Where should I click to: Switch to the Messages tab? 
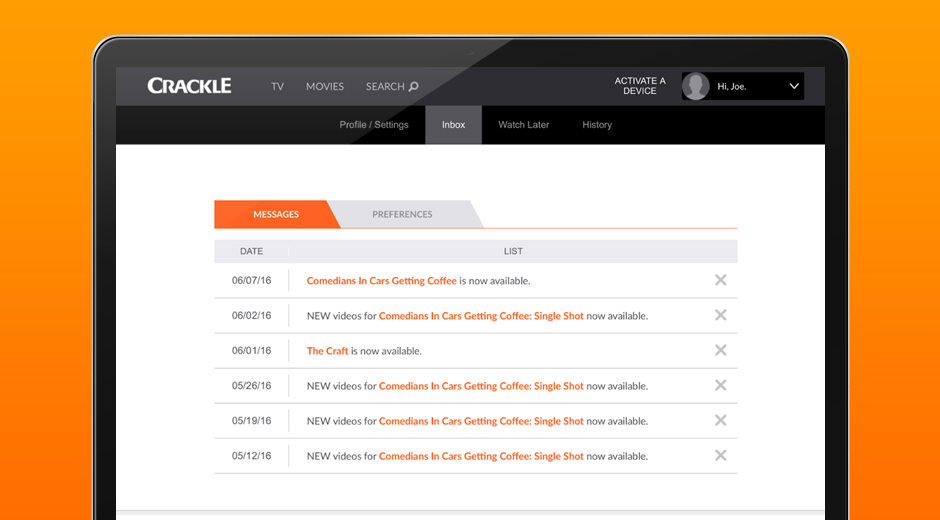276,214
